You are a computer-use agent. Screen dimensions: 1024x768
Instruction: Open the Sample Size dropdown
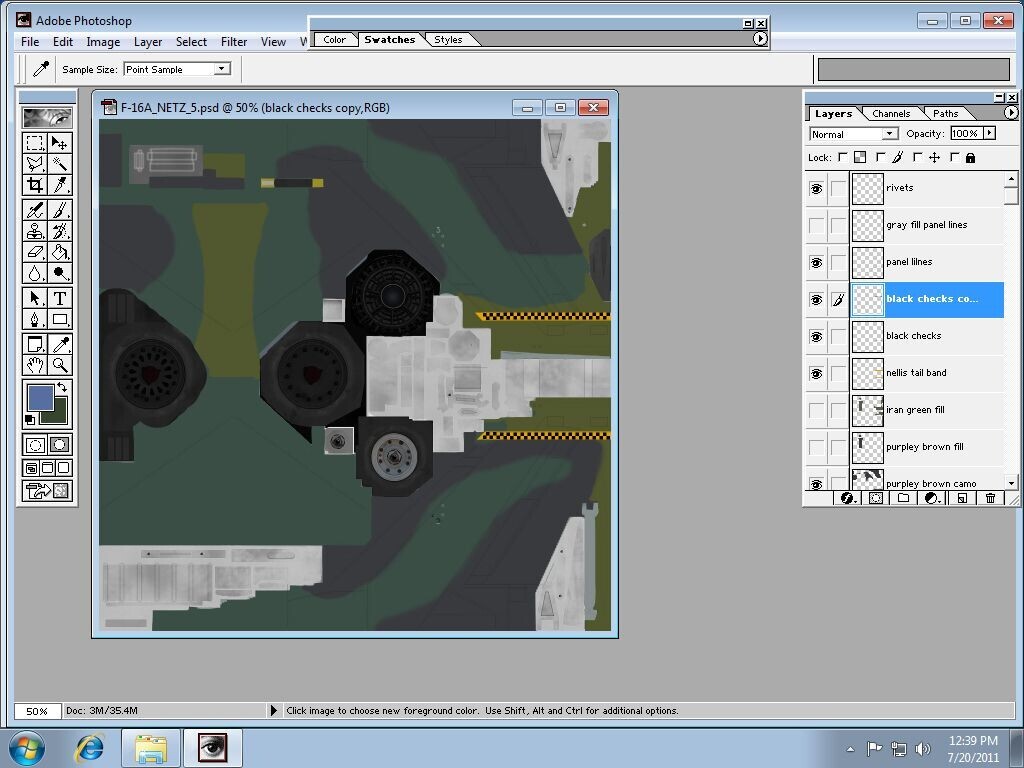(x=222, y=69)
